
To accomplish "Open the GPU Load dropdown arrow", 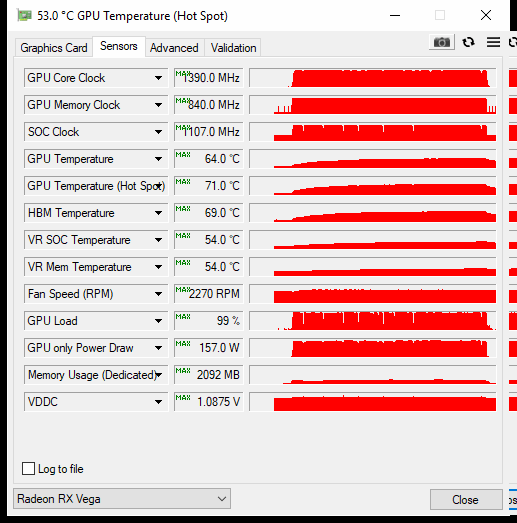I will pos(158,321).
